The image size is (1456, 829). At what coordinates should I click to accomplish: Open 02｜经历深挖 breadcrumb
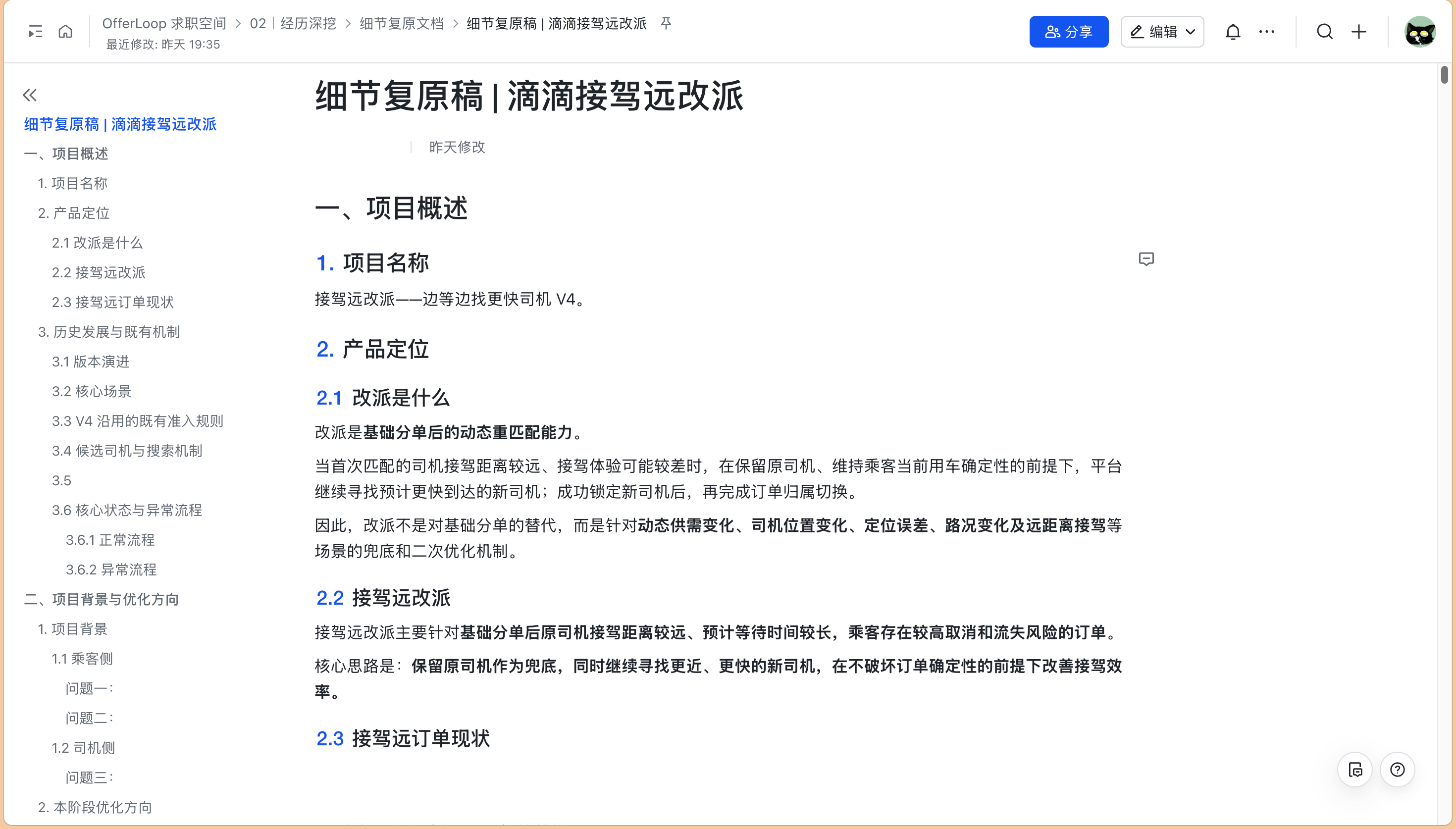[x=293, y=23]
